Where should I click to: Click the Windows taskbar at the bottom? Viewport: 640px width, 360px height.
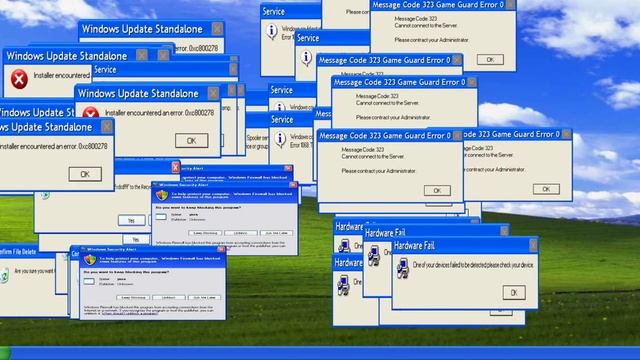click(320, 353)
